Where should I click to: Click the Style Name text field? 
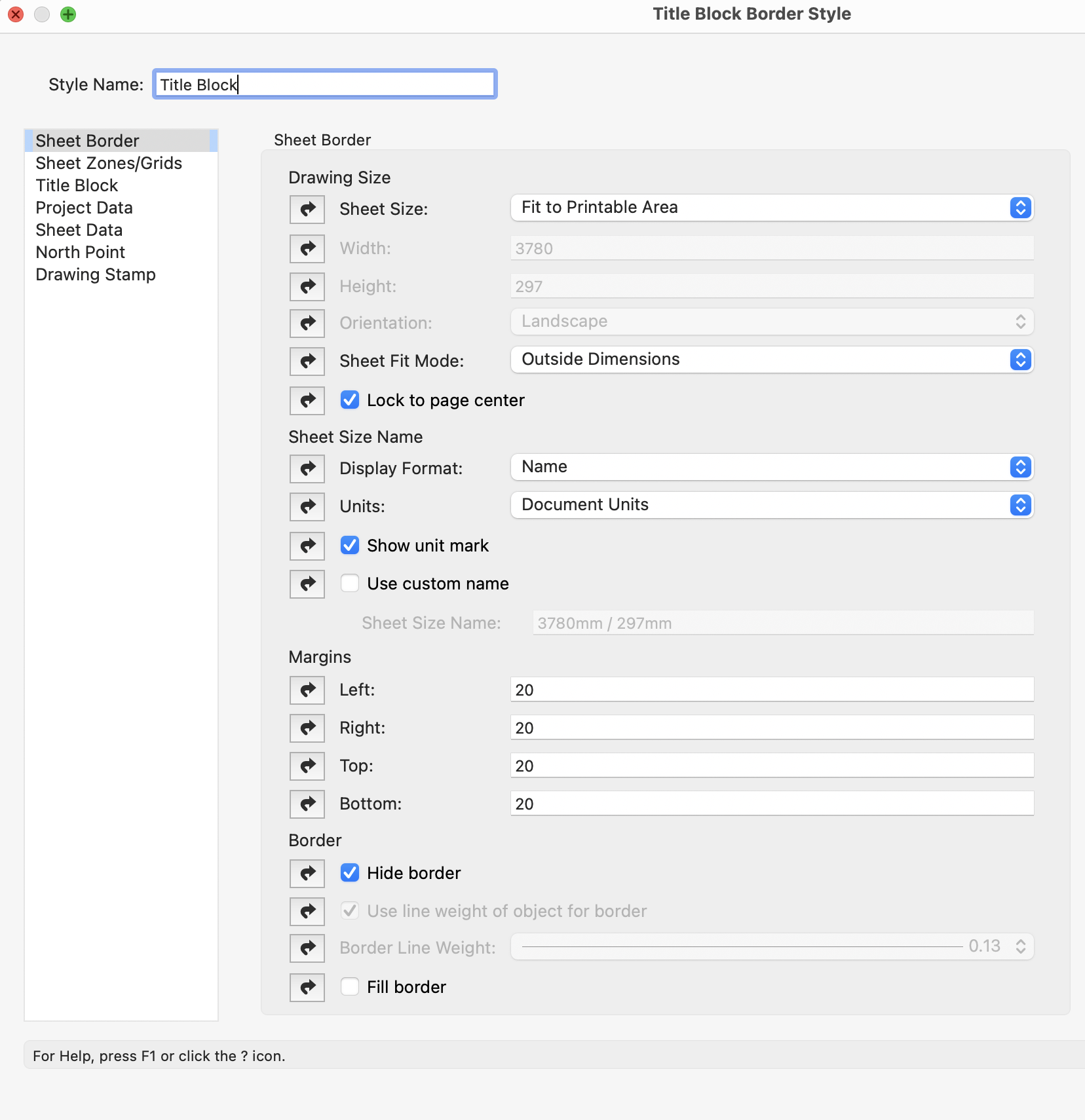tap(325, 84)
